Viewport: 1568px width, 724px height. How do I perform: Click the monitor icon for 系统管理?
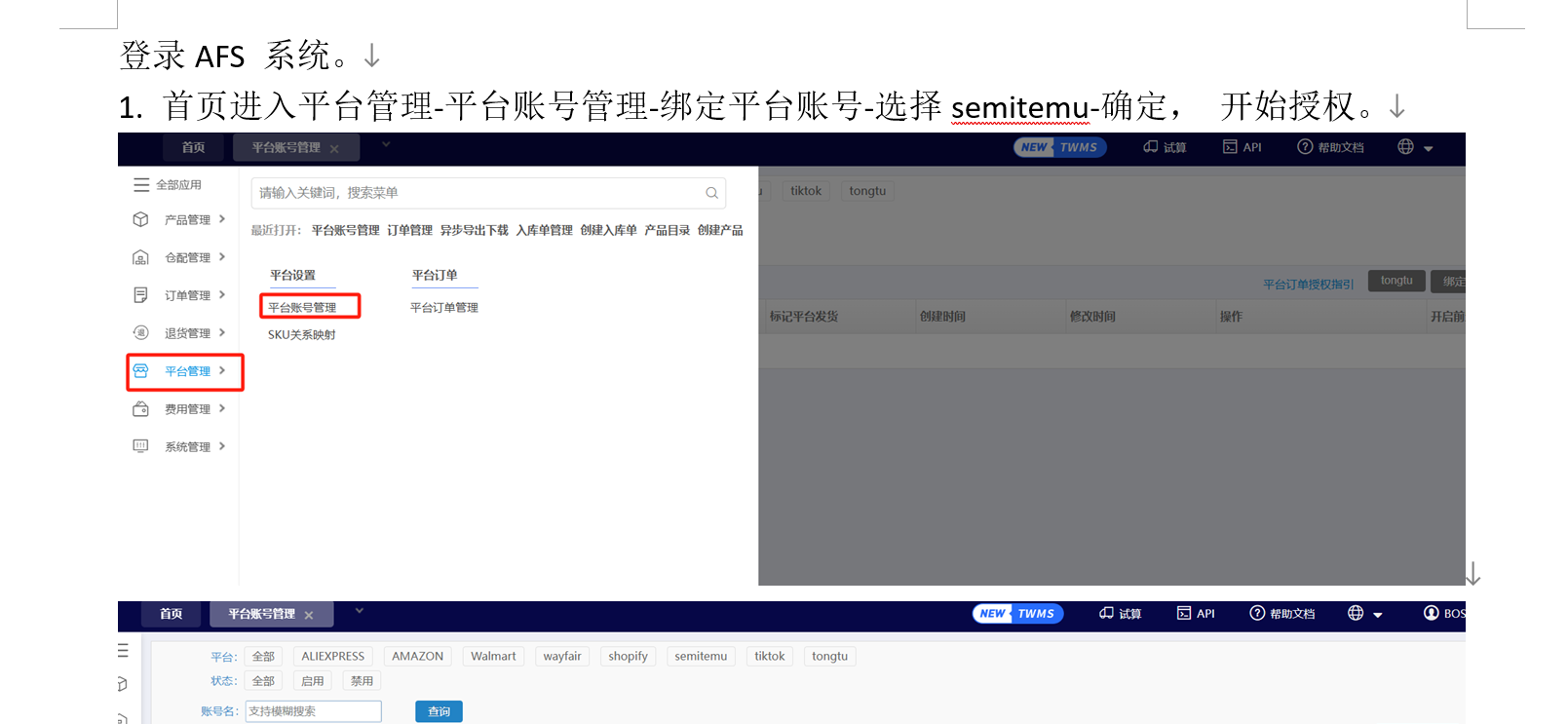point(140,446)
